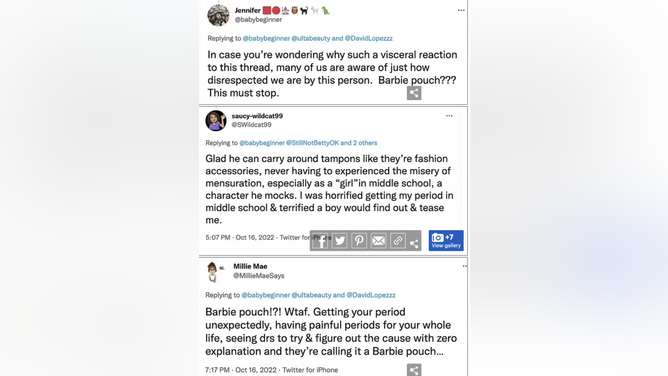Open the 5:07 PM Oct 16, 2022 timestamp
This screenshot has width=668, height=376.
pos(239,238)
